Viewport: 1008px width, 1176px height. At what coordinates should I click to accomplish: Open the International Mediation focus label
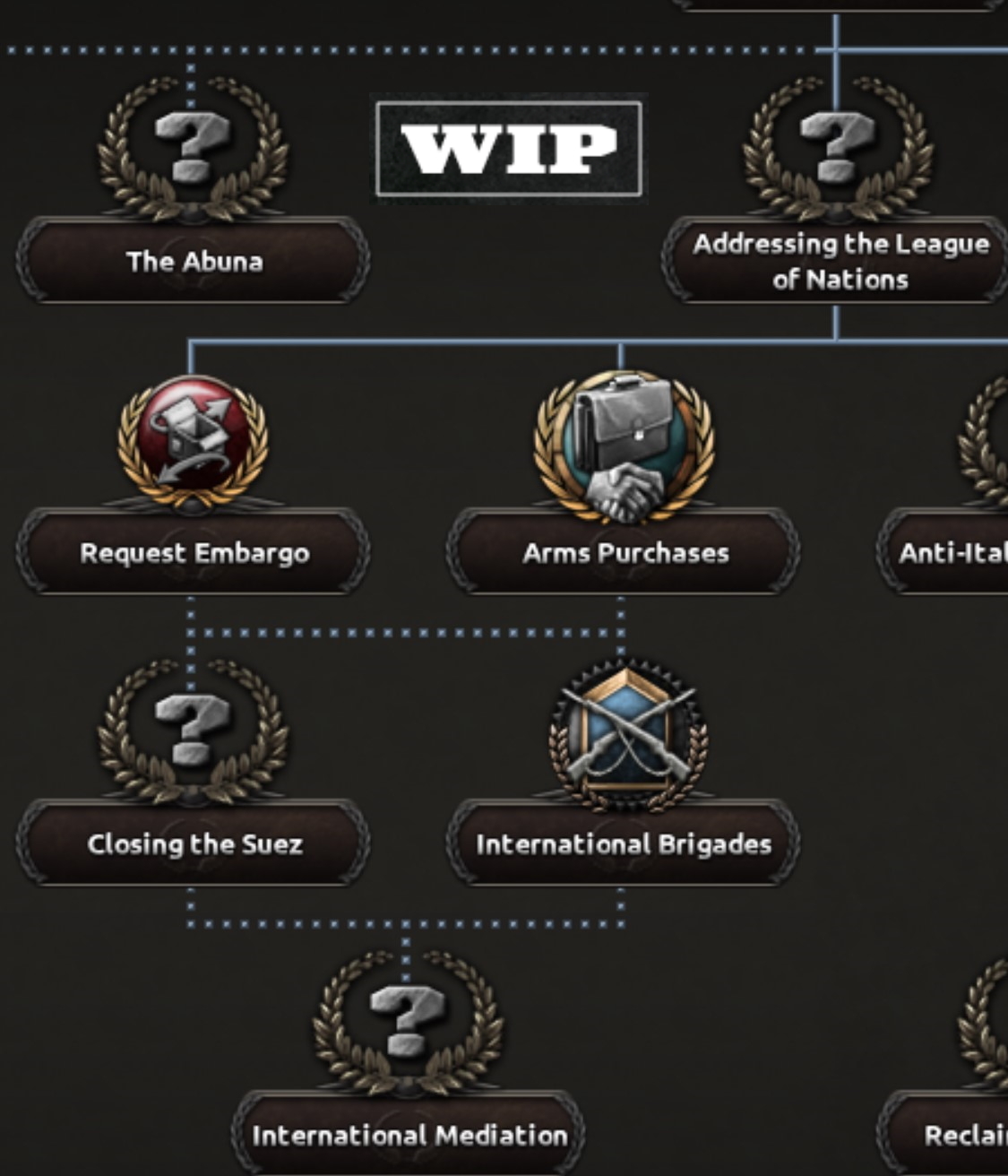pos(409,1135)
